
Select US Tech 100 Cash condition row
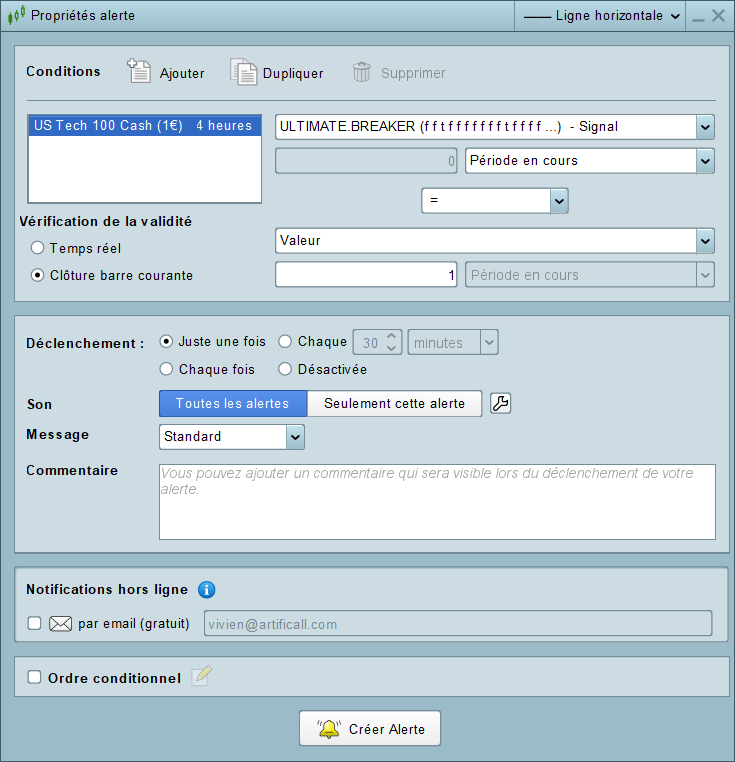pyautogui.click(x=145, y=125)
